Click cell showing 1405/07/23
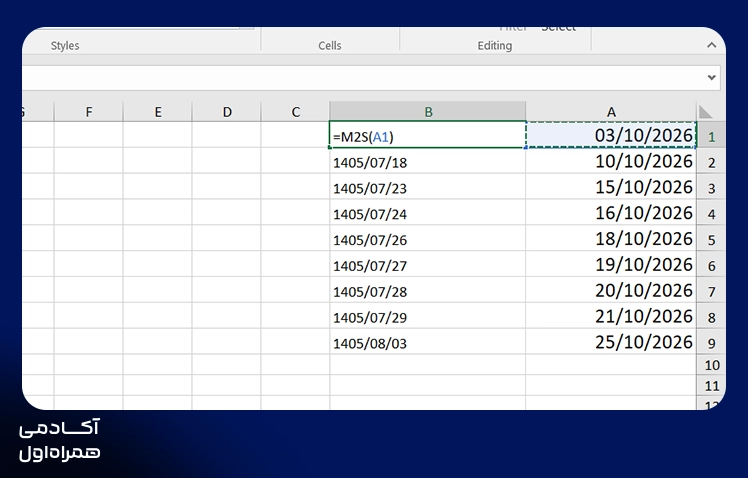Image resolution: width=748 pixels, height=478 pixels. point(428,187)
